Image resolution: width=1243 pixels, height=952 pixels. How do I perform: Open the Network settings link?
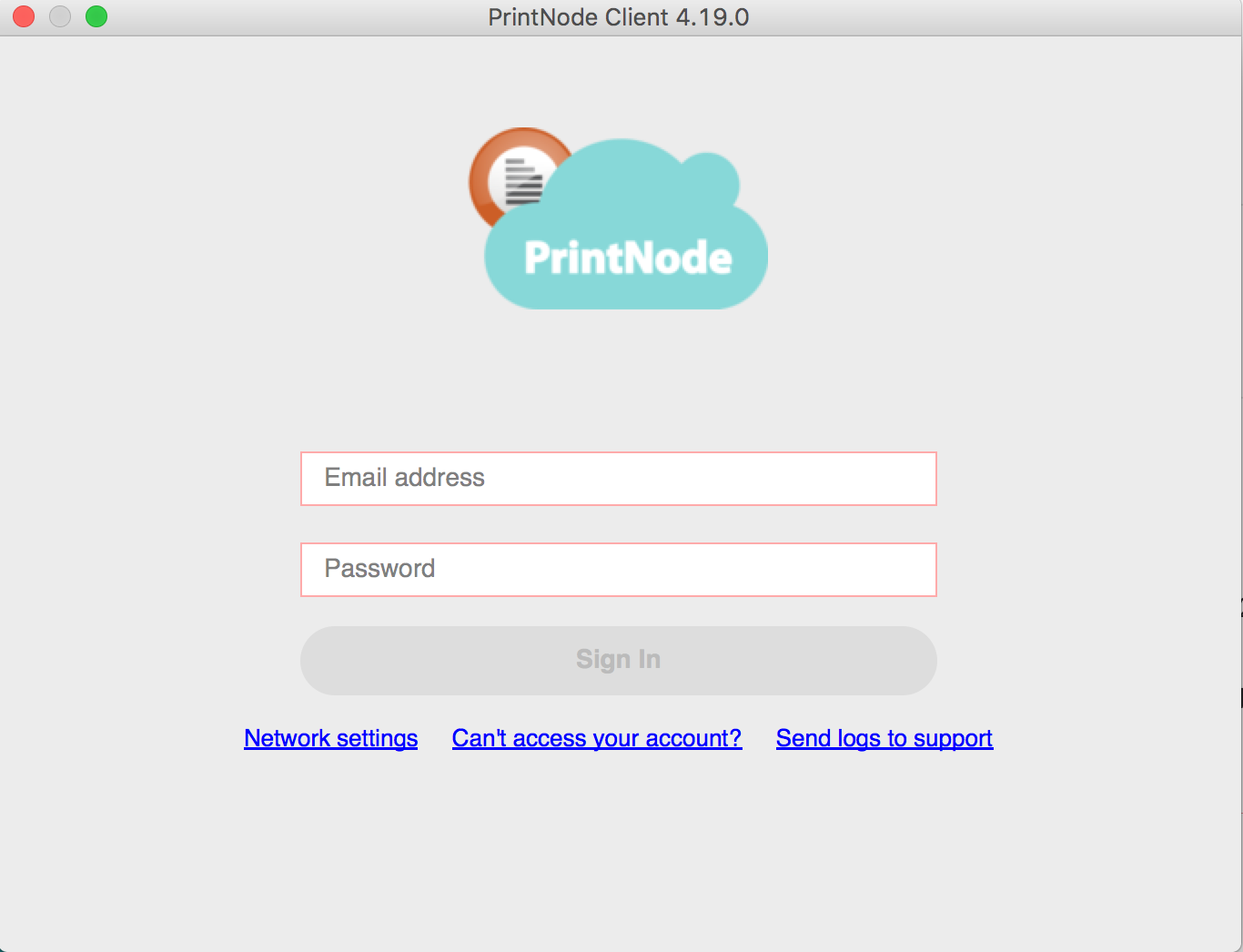[x=331, y=738]
